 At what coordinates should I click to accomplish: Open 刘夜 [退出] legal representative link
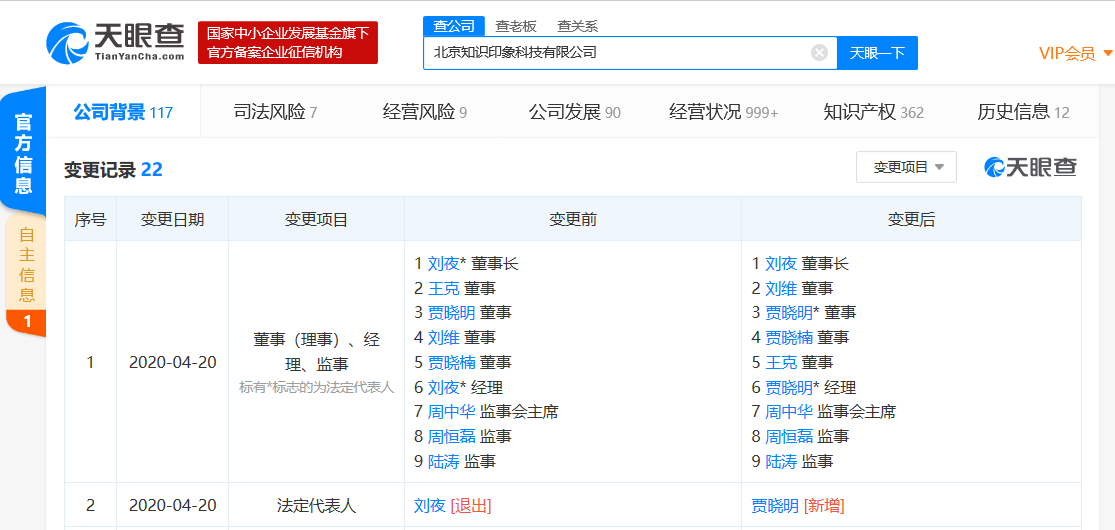(x=430, y=505)
